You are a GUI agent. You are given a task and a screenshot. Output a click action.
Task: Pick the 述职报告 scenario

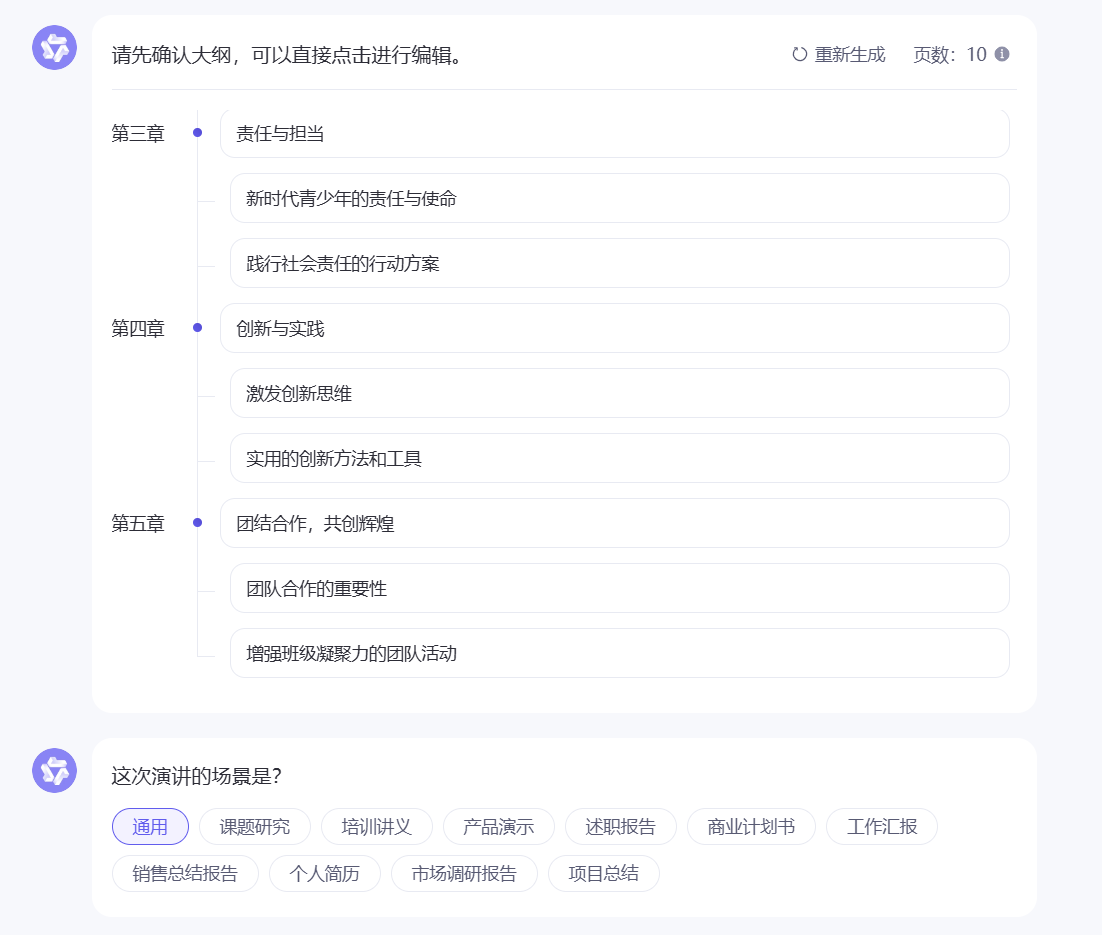(621, 827)
